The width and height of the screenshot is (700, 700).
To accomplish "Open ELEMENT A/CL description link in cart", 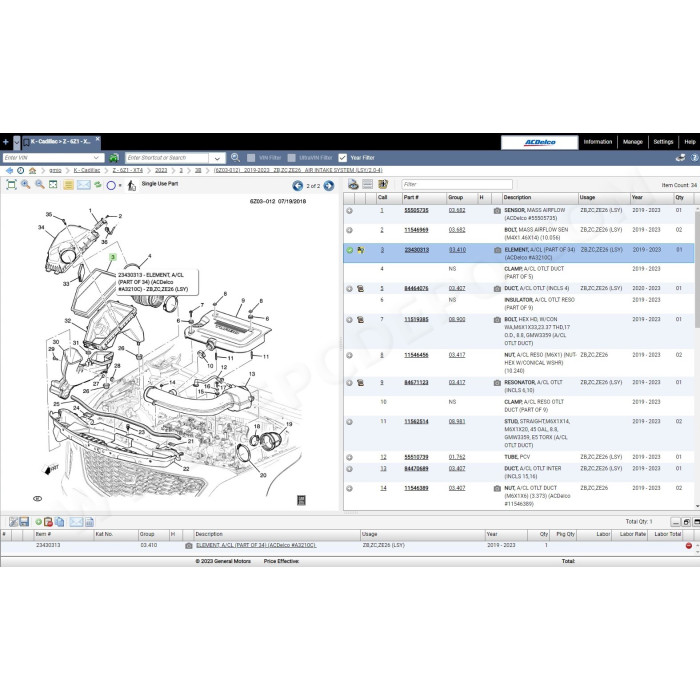I will coord(256,546).
